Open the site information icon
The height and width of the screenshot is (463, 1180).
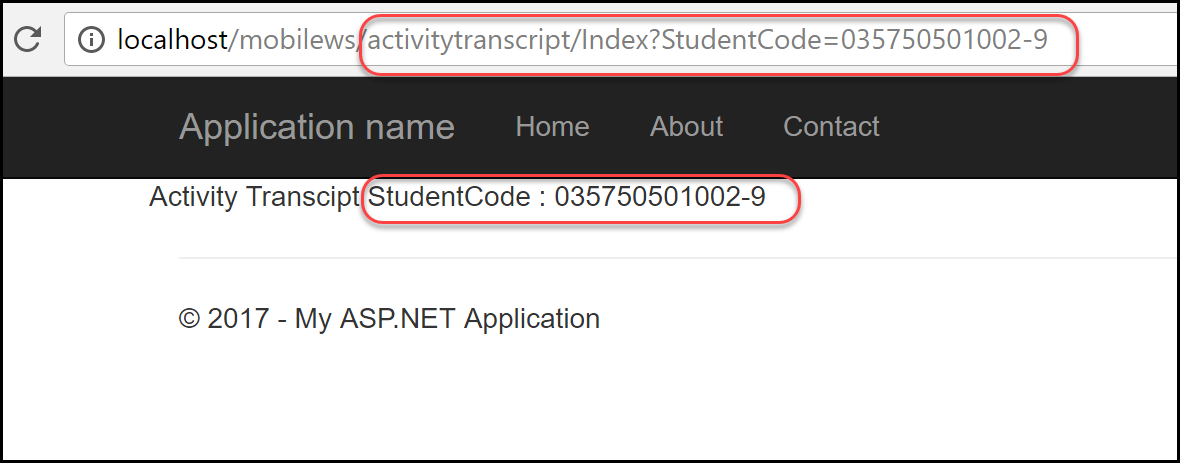[x=92, y=40]
